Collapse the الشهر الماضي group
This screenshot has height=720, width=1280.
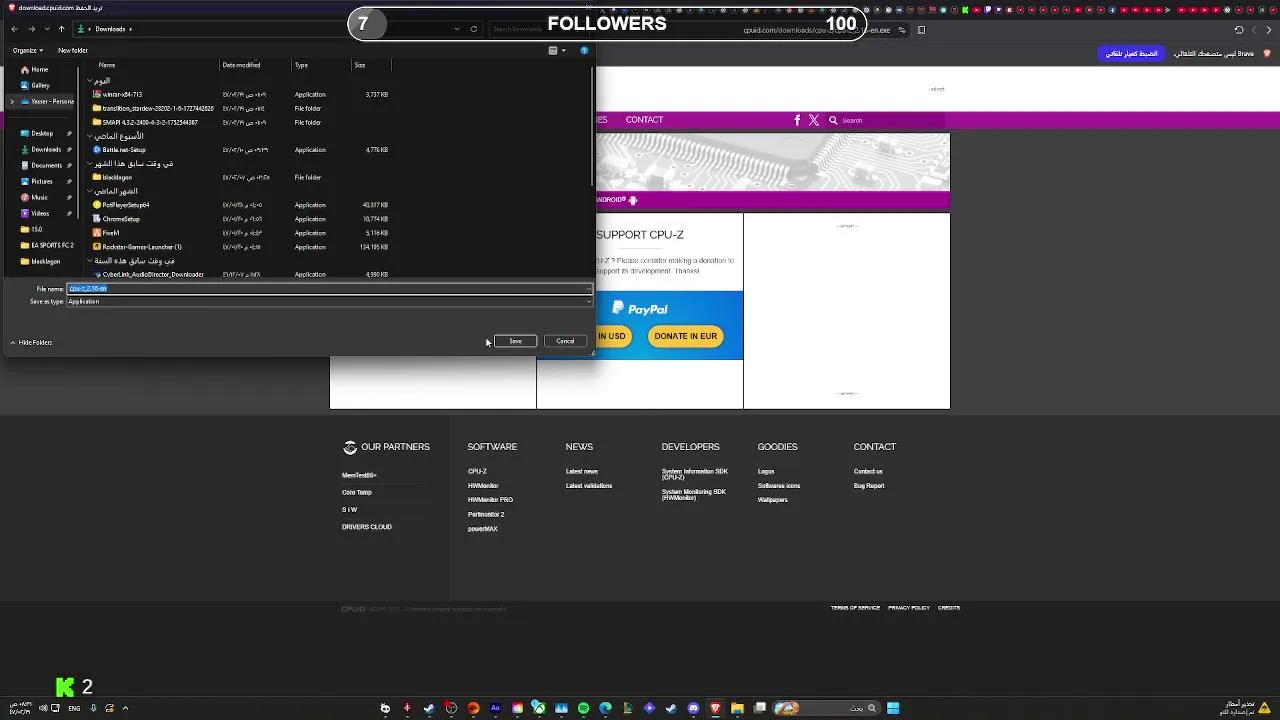90,191
